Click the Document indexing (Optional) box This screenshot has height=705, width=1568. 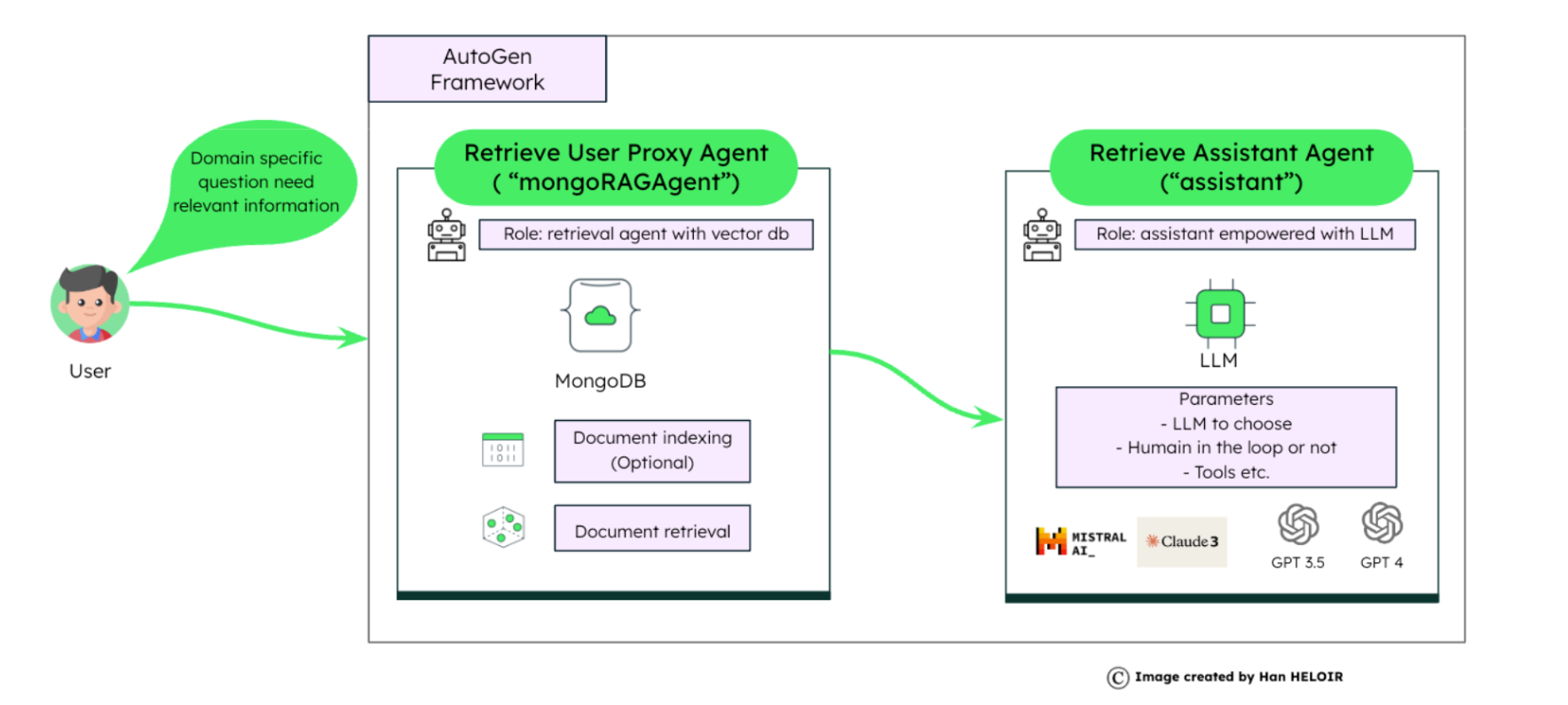pyautogui.click(x=652, y=451)
